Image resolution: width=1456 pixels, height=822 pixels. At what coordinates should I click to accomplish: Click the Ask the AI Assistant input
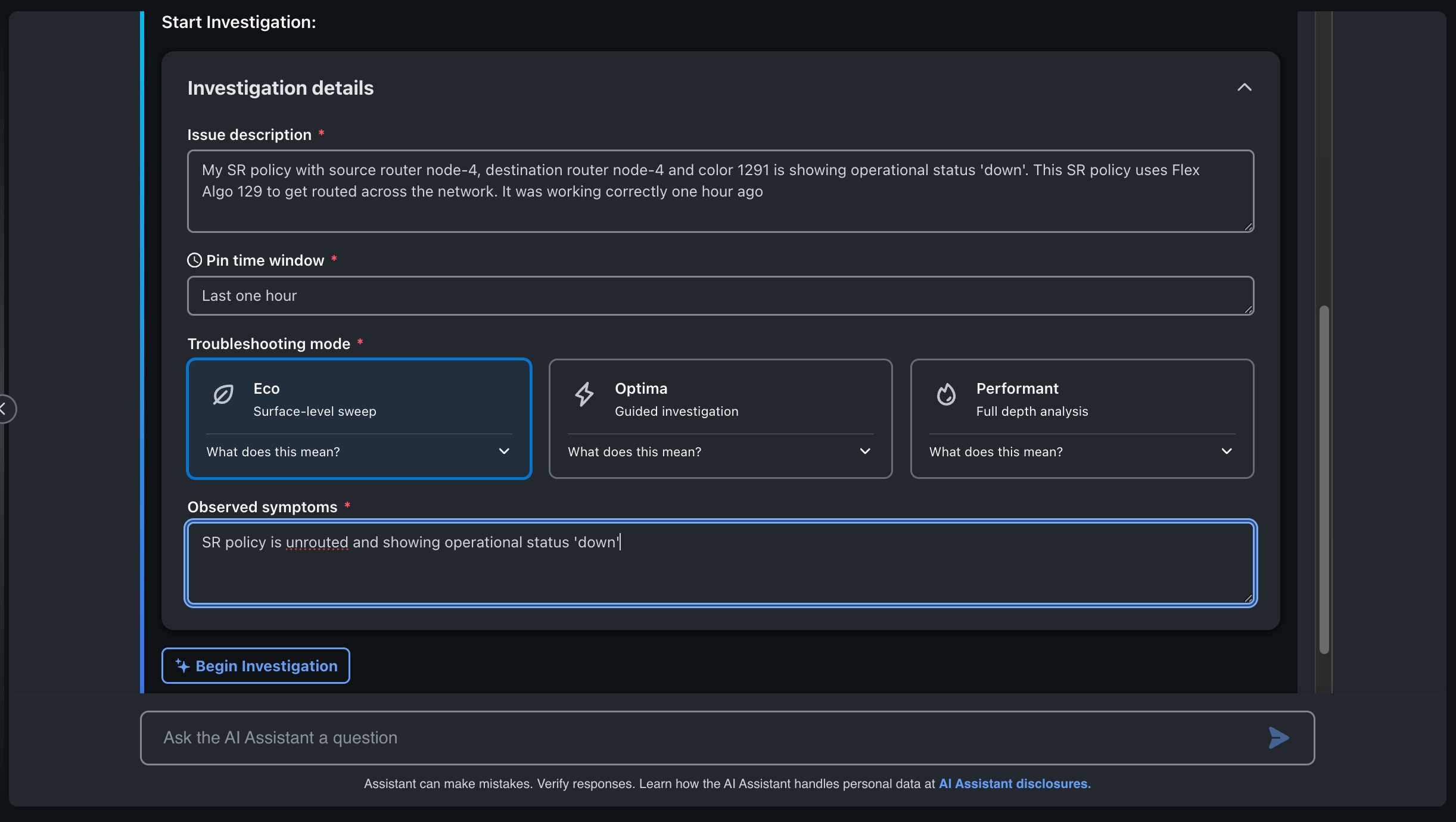pos(709,737)
